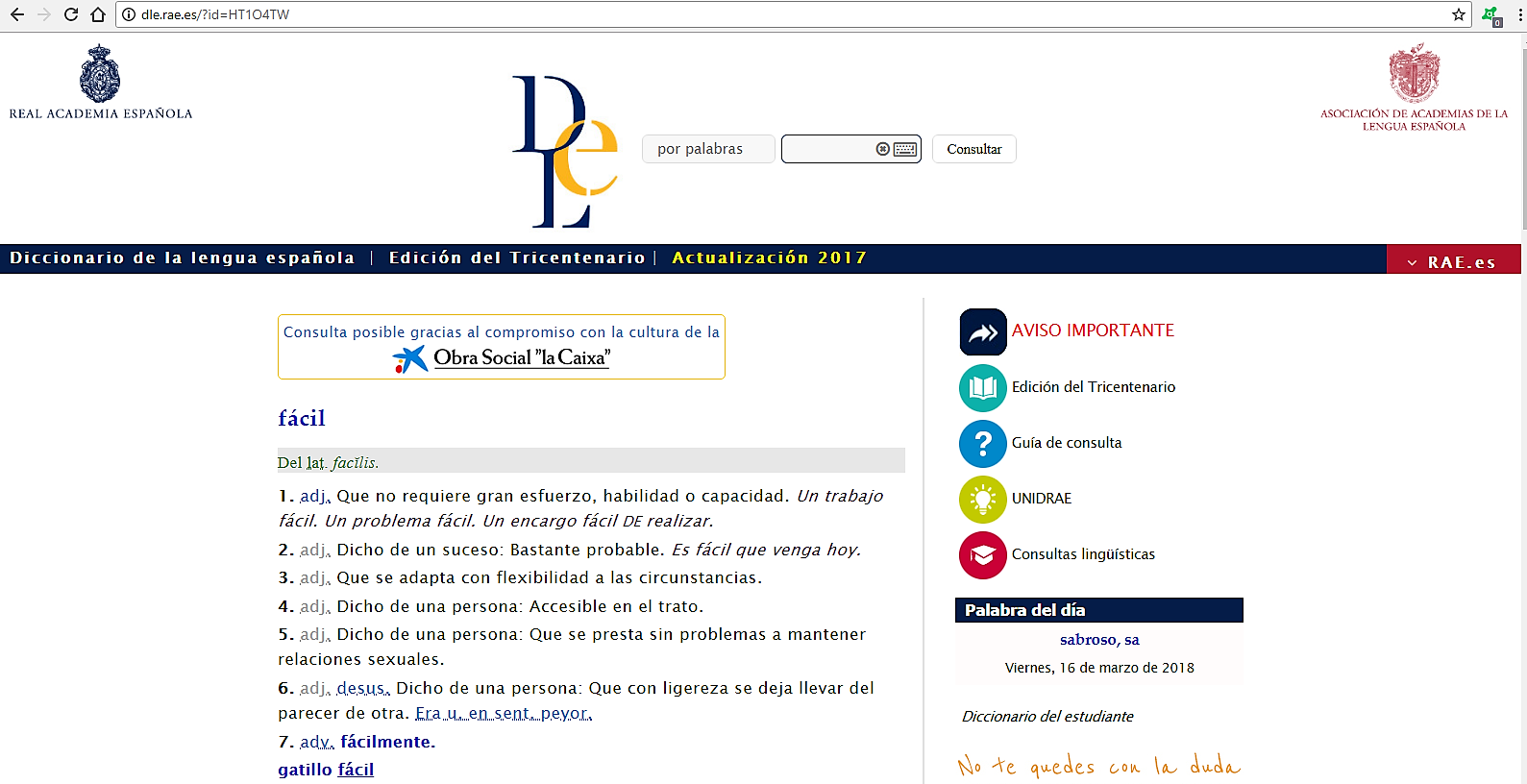Click 'Era u. en sent. peyor.' note
Viewport: 1527px width, 784px height.
pyautogui.click(x=504, y=713)
